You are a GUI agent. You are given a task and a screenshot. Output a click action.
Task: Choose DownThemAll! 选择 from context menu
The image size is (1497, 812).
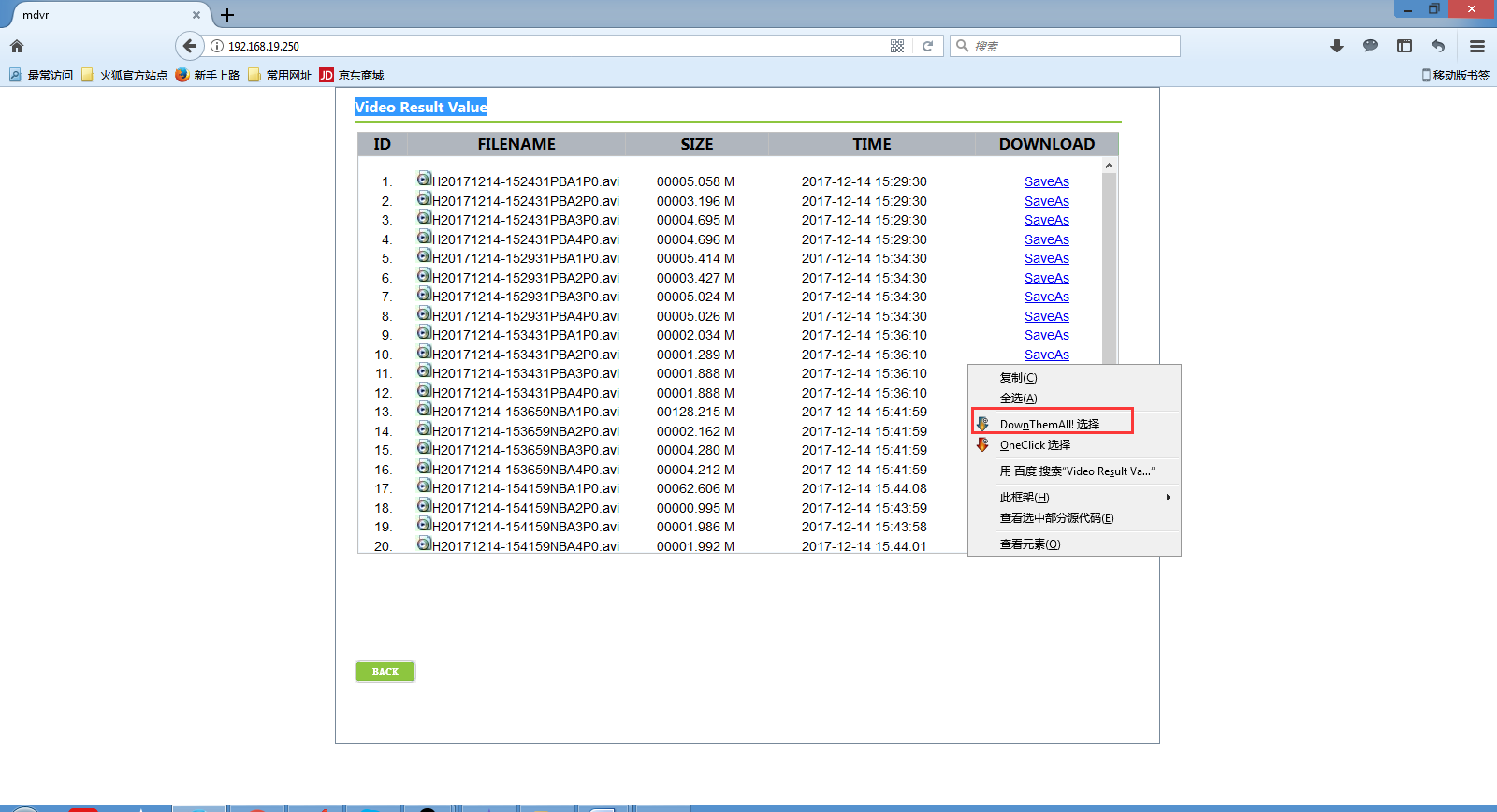1074,424
